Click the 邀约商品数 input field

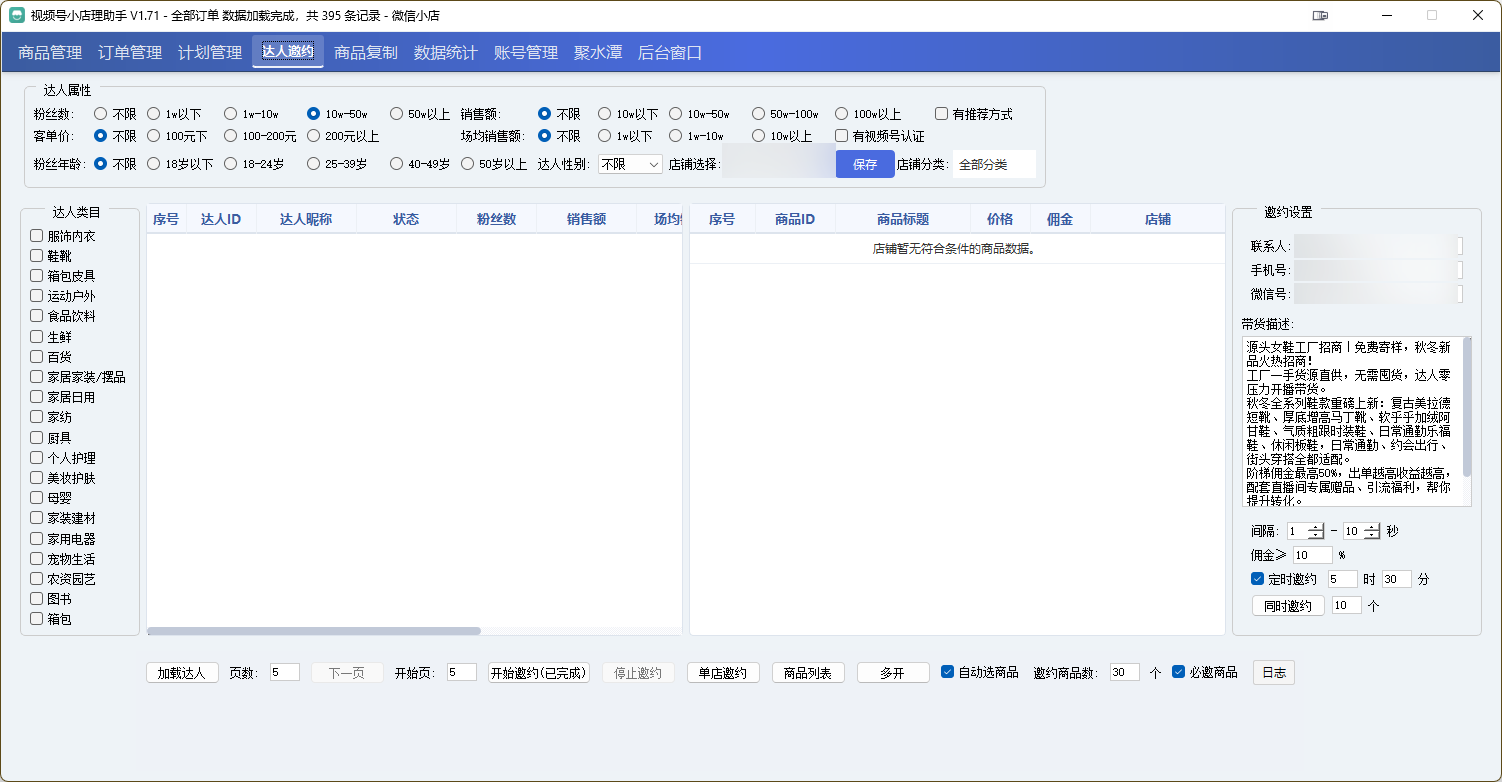point(1125,673)
